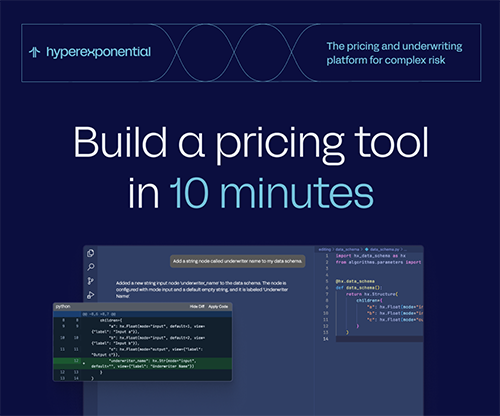Click the '@hx.data_schema' decorator line
Viewport: 500px width, 416px height.
pyautogui.click(x=355, y=281)
